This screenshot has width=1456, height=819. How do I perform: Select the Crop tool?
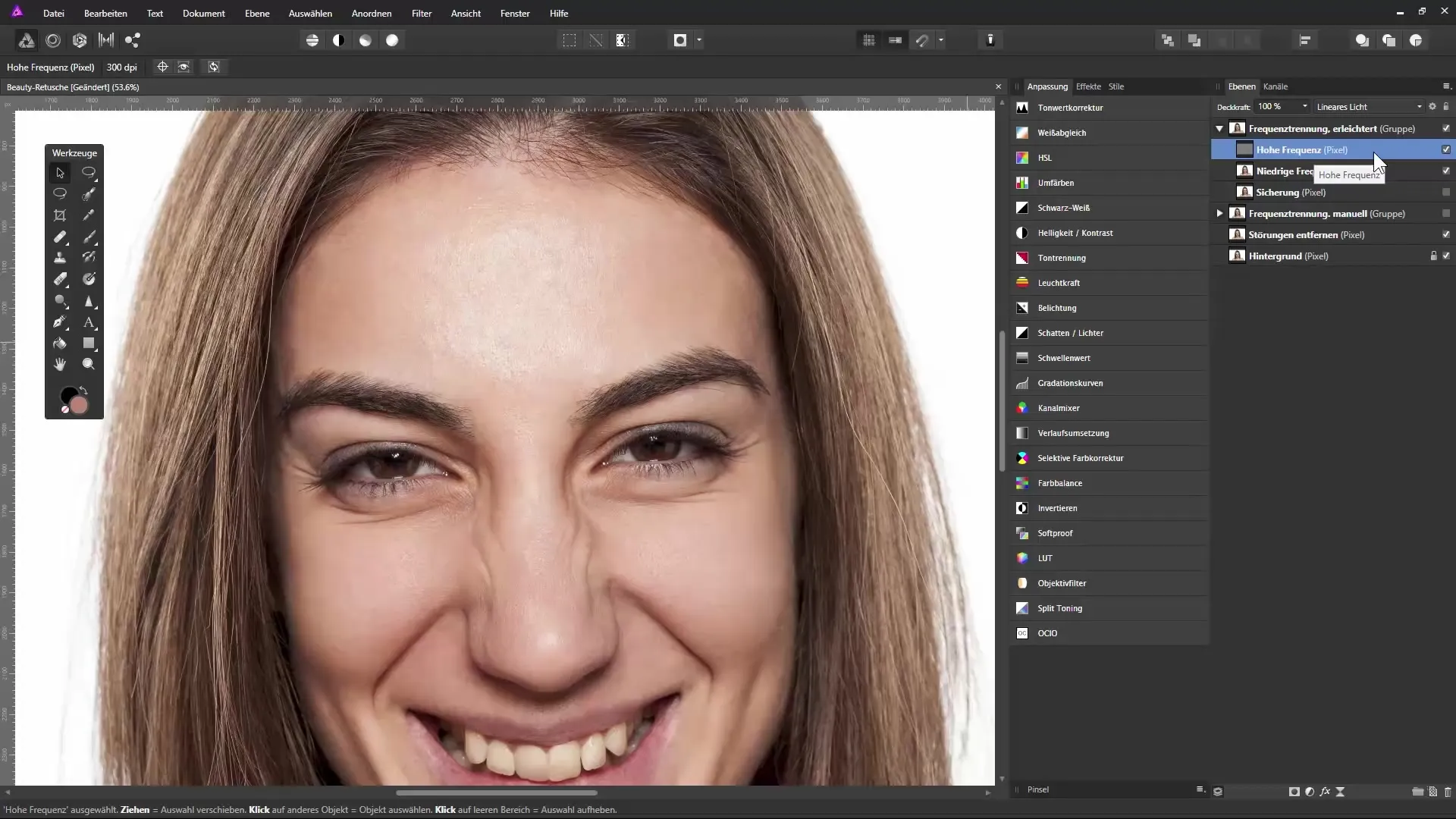click(x=60, y=215)
